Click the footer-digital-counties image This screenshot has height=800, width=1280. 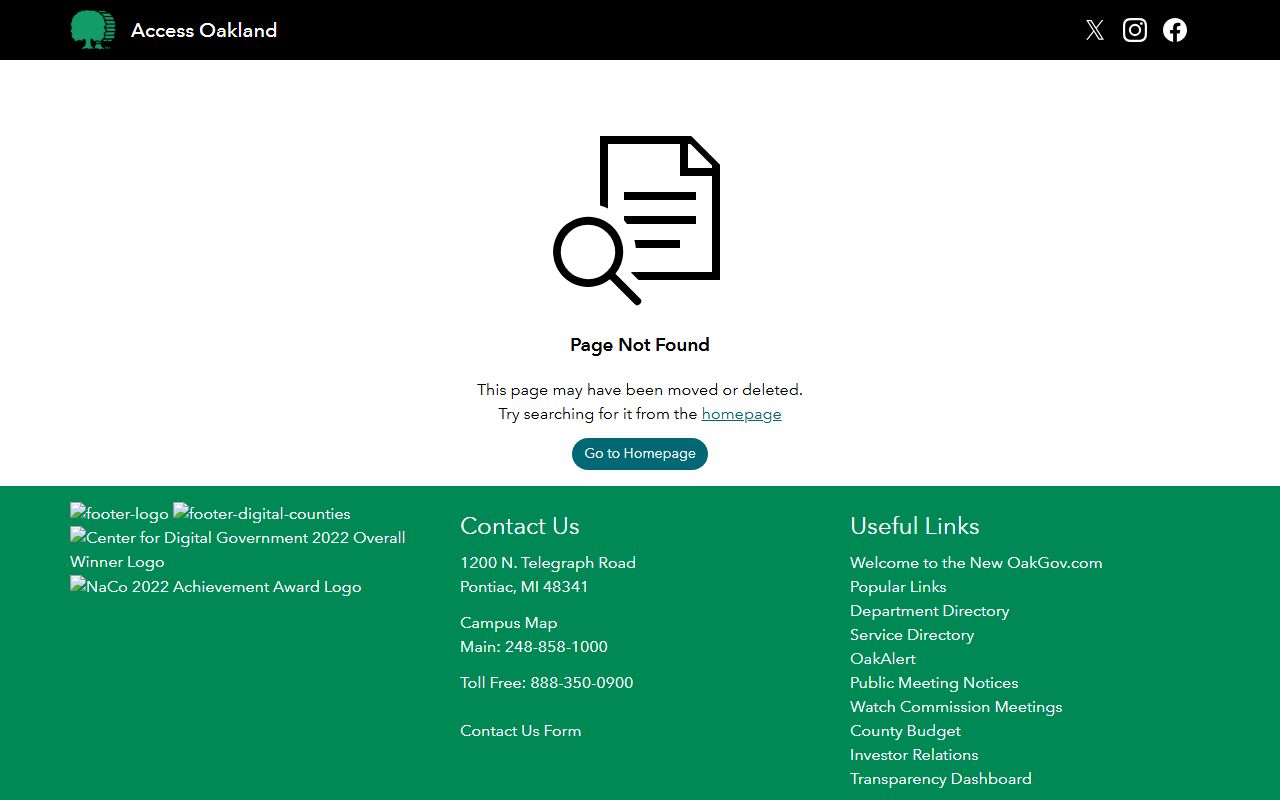tap(262, 514)
